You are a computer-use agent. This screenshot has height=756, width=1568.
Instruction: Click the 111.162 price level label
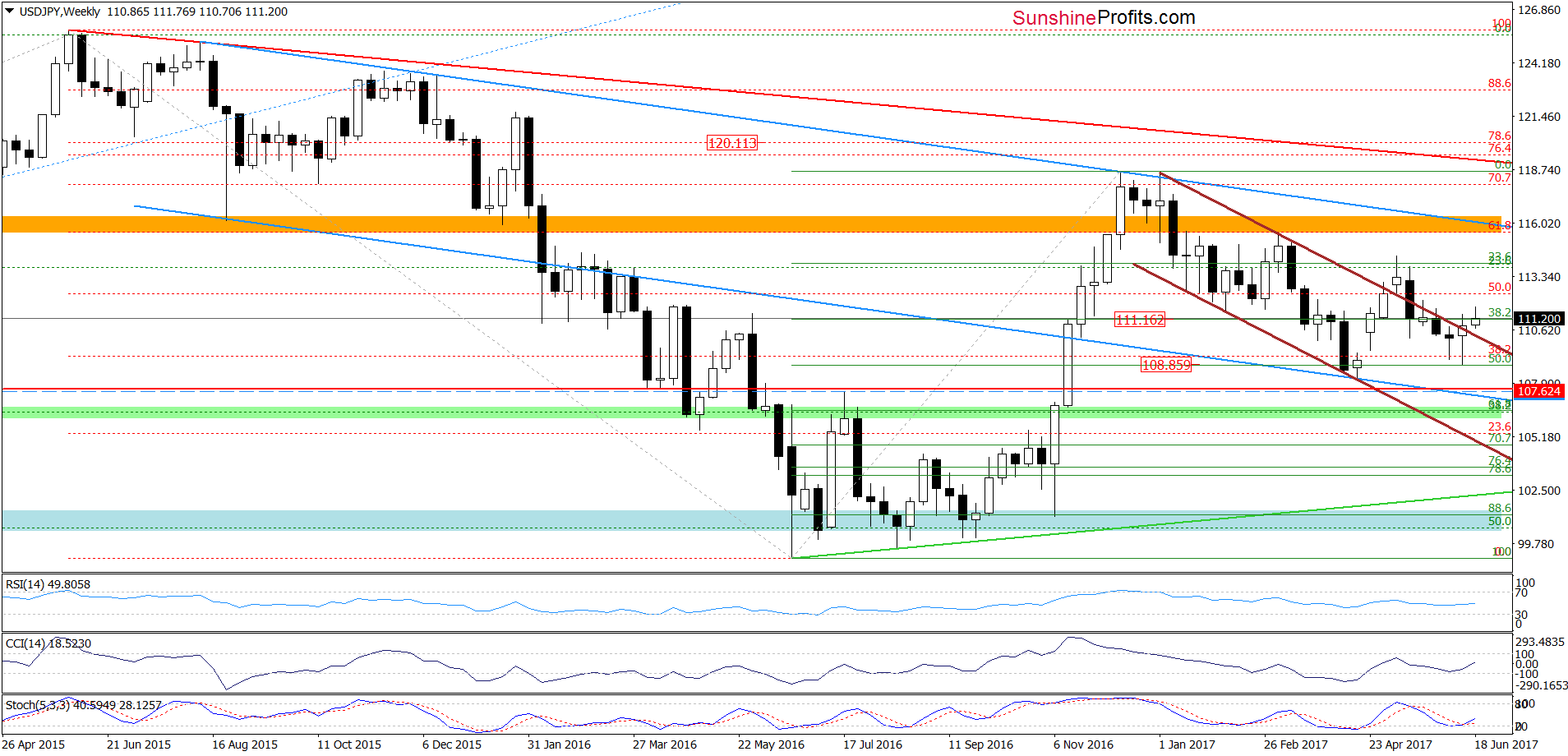[1139, 320]
